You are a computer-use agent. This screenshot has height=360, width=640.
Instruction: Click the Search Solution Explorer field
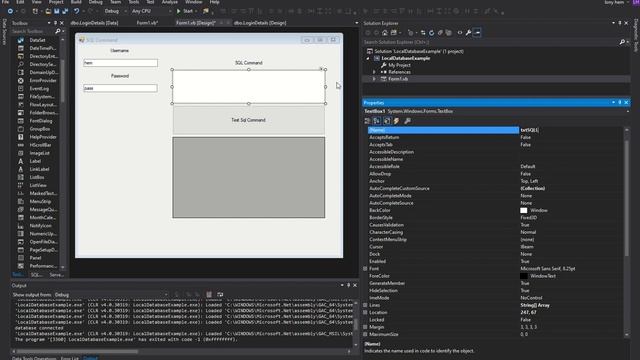pos(490,42)
